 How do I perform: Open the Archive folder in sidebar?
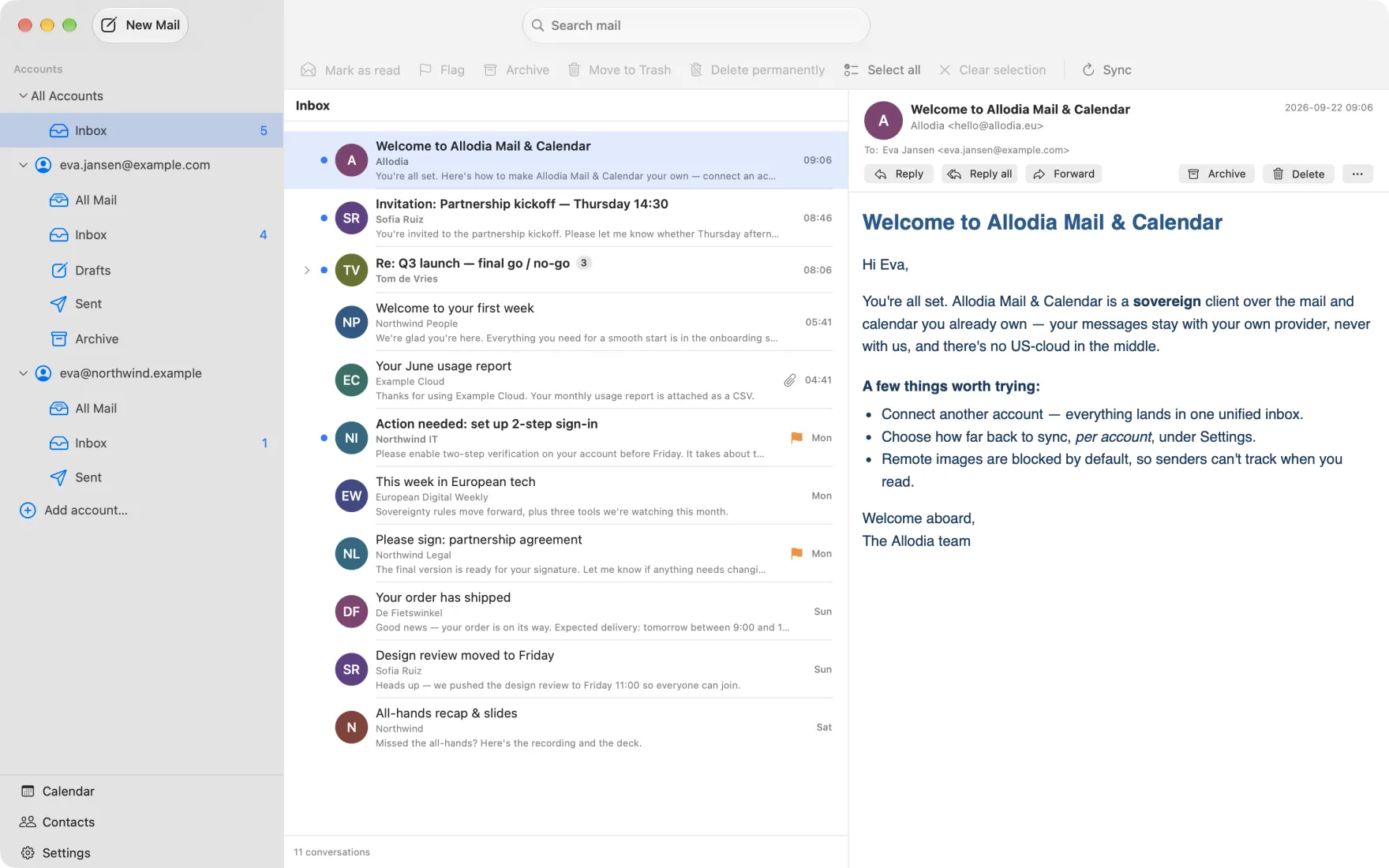(142, 339)
